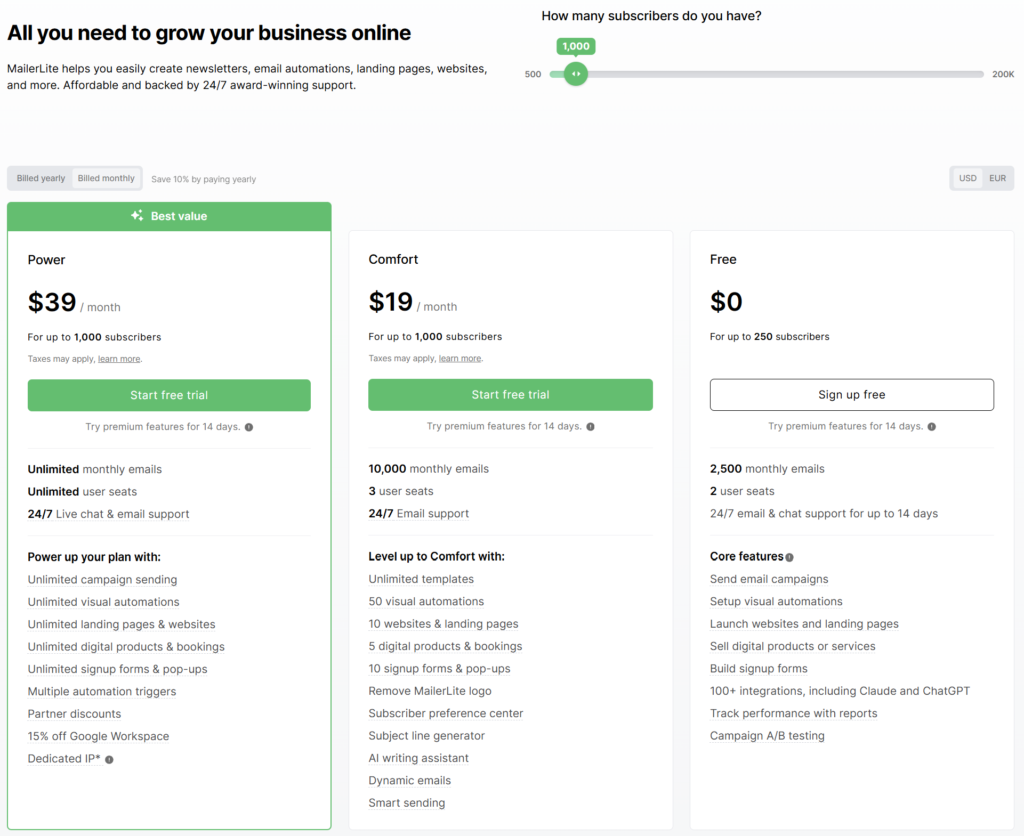
Task: Click the info icon beside Core features
Action: click(790, 557)
